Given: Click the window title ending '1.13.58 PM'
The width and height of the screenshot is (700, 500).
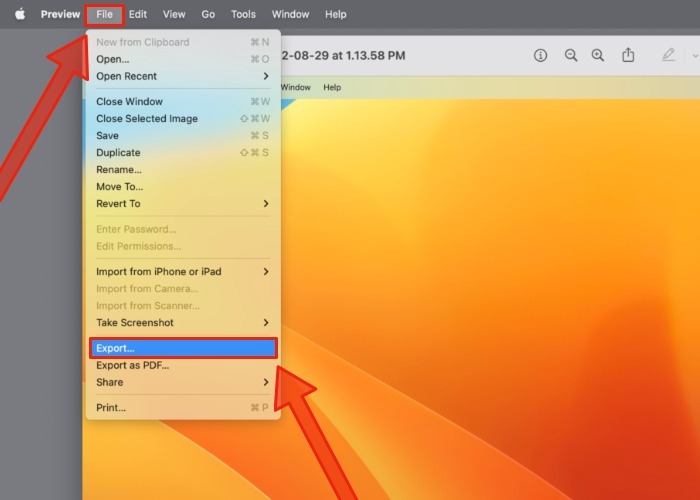Looking at the screenshot, I should (x=343, y=56).
